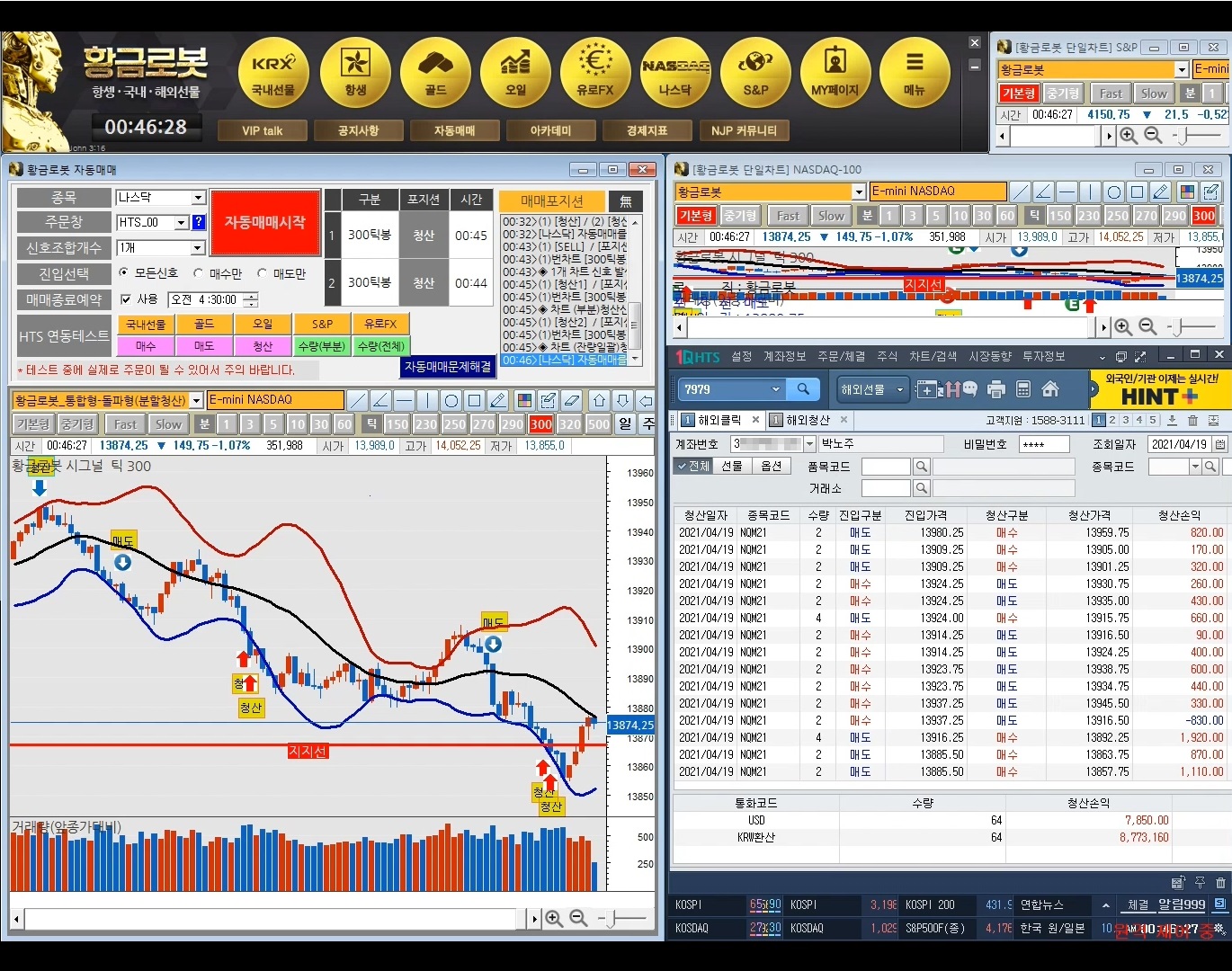Expand strategy dropdown 황금로봇_통합형-돌파형
Viewport: 1232px width, 971px height.
(x=196, y=401)
